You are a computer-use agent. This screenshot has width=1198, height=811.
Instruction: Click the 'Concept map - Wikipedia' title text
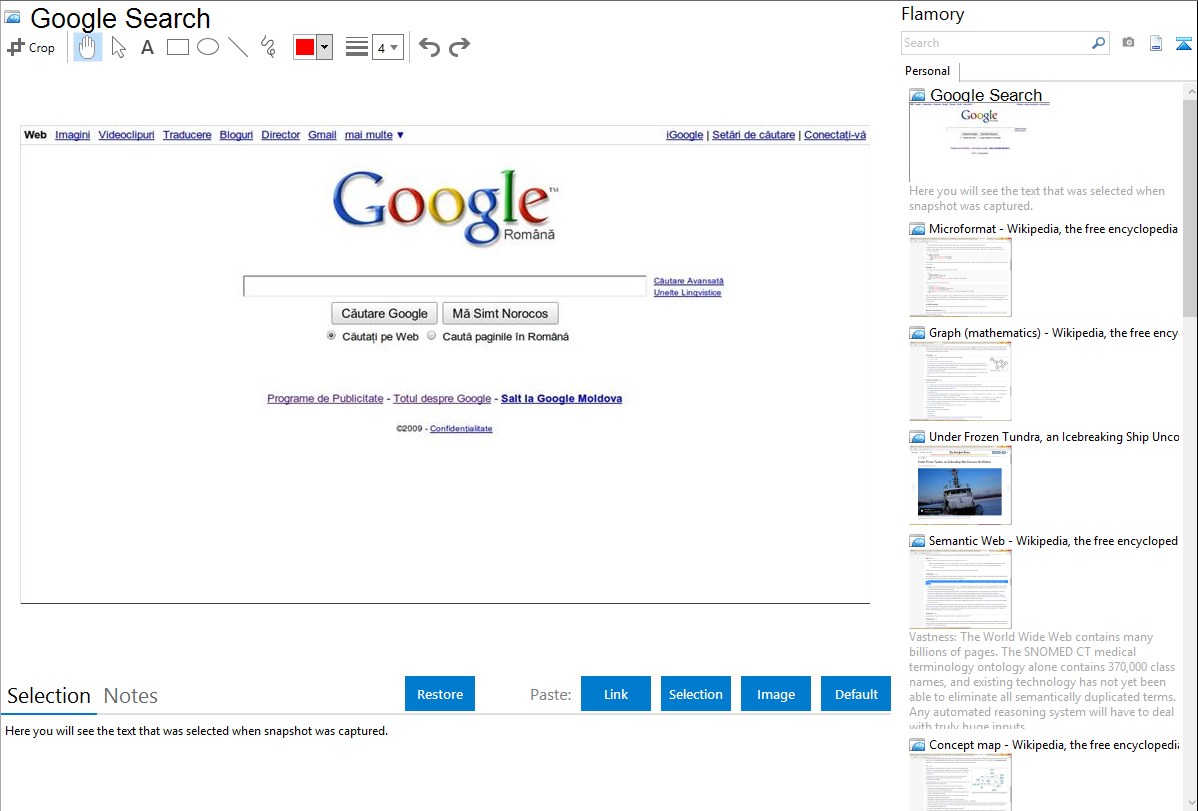tap(1054, 745)
